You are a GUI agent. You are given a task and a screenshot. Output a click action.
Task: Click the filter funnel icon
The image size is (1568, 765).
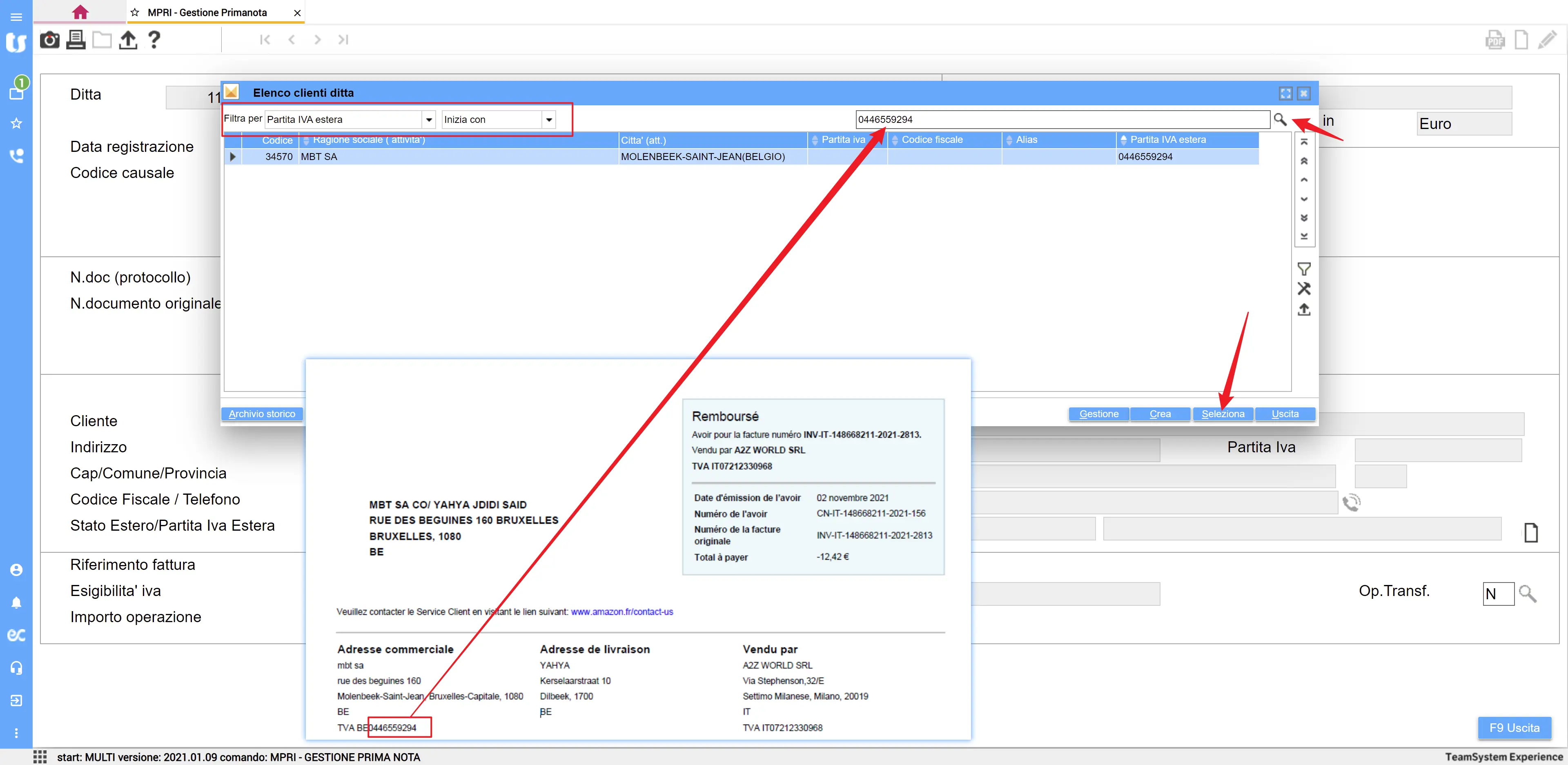coord(1303,268)
